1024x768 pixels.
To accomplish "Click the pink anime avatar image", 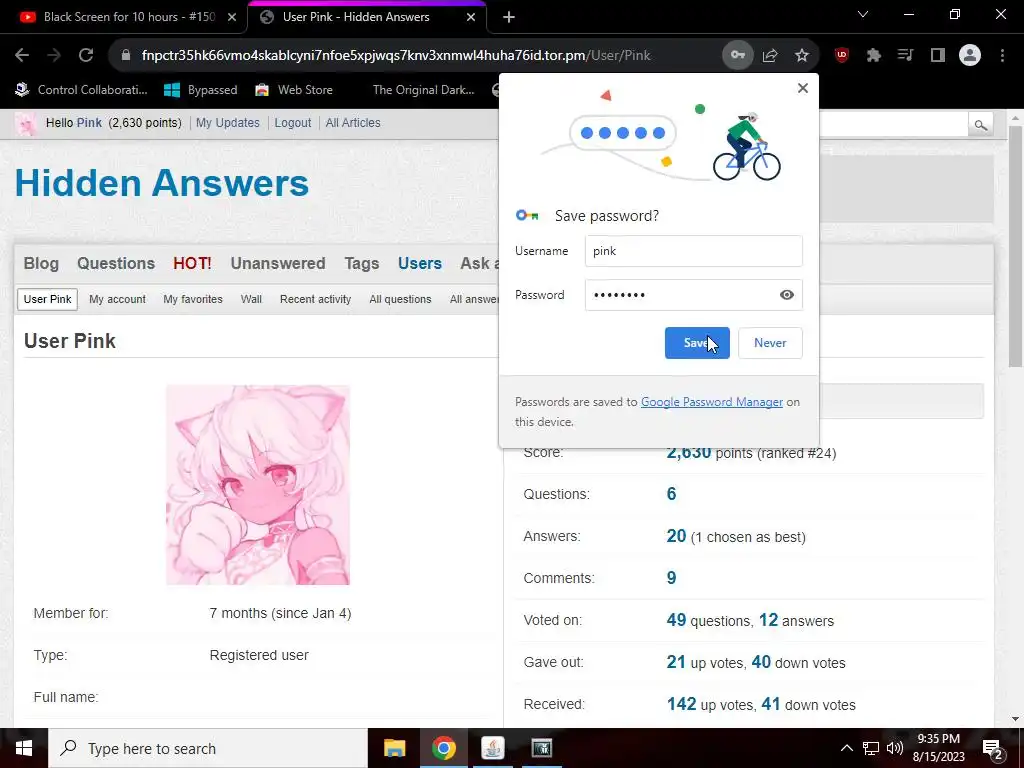I will [x=258, y=485].
